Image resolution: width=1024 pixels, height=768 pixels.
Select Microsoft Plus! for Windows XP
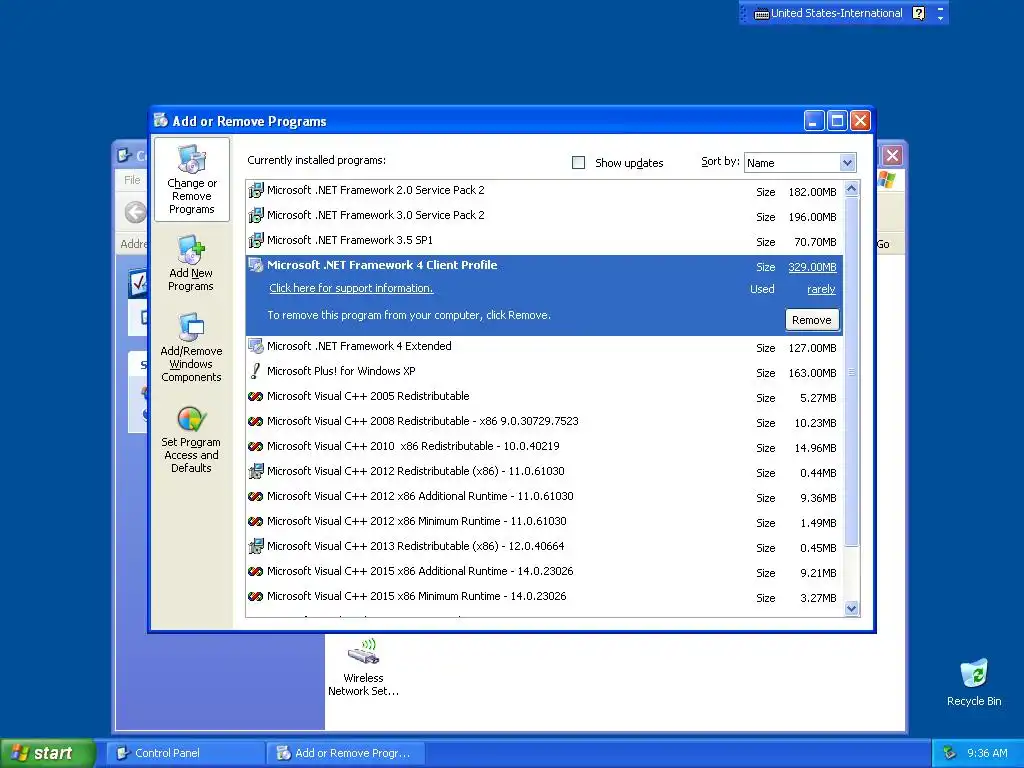tap(545, 372)
